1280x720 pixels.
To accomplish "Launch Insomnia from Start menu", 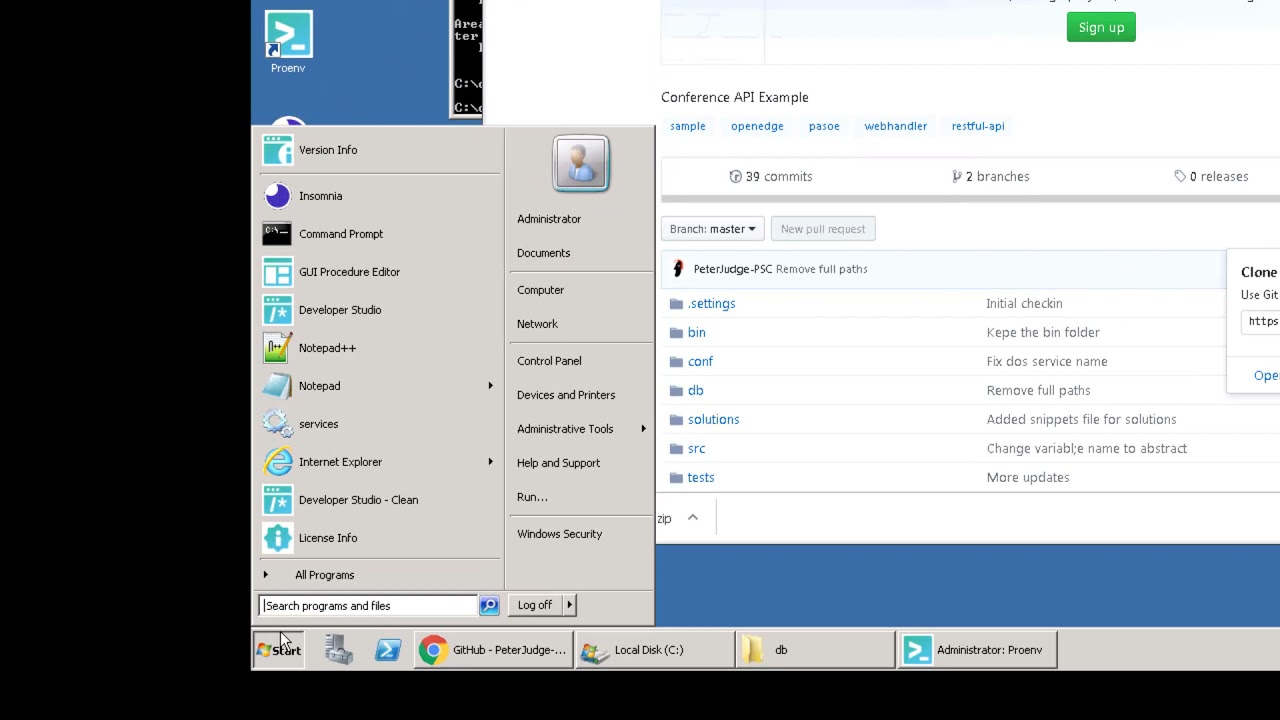I will click(277, 196).
